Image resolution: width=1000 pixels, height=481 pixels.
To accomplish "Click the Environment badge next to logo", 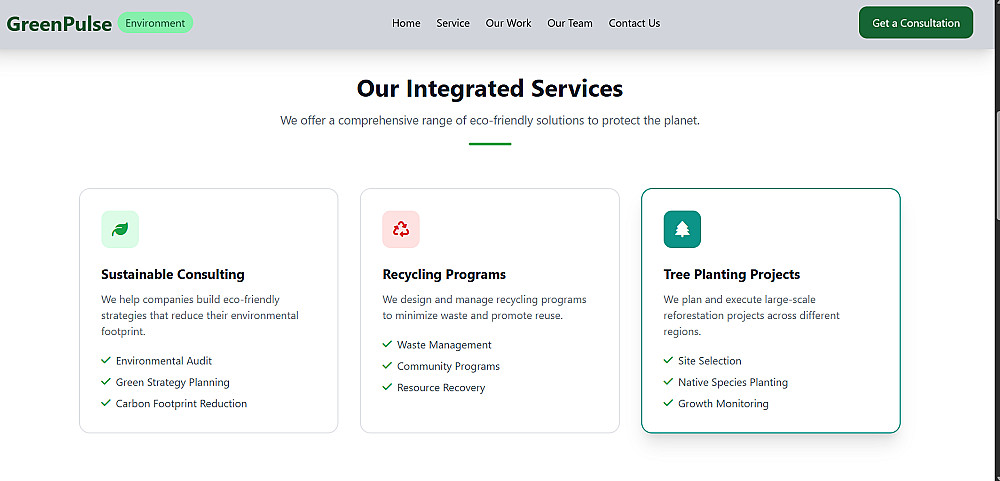I will click(155, 23).
